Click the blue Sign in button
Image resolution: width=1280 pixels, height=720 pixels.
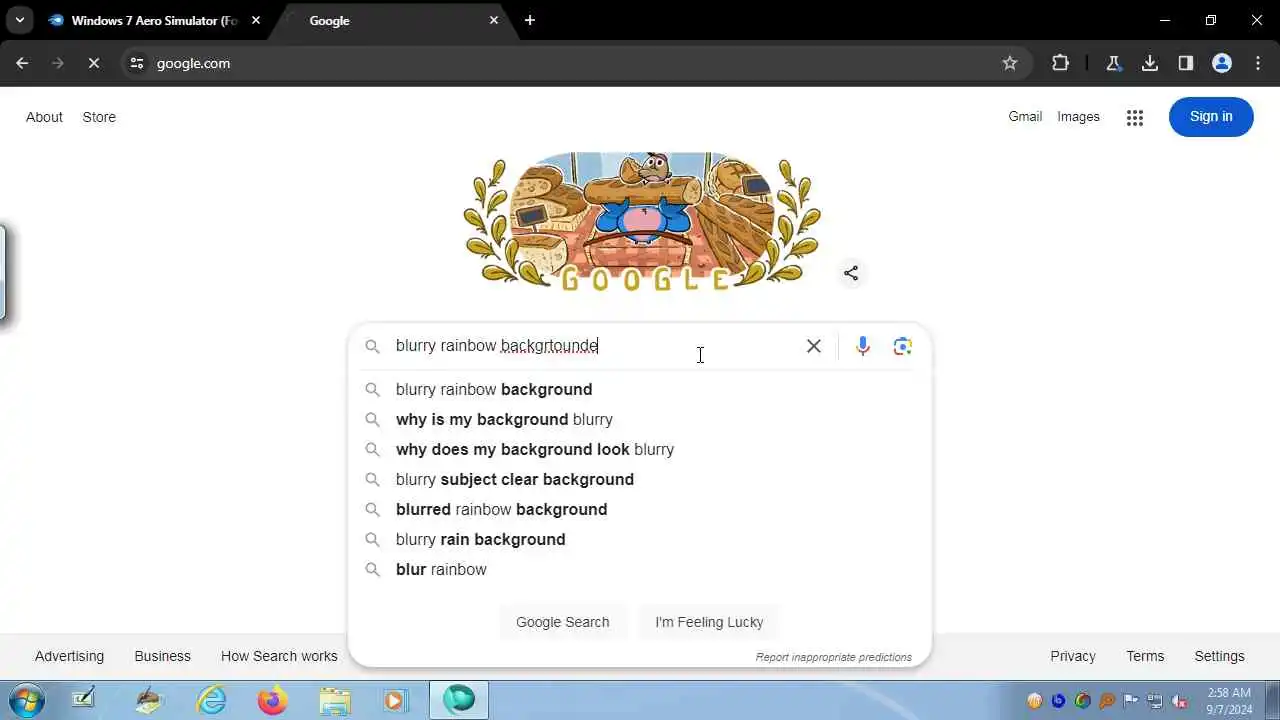(1211, 117)
